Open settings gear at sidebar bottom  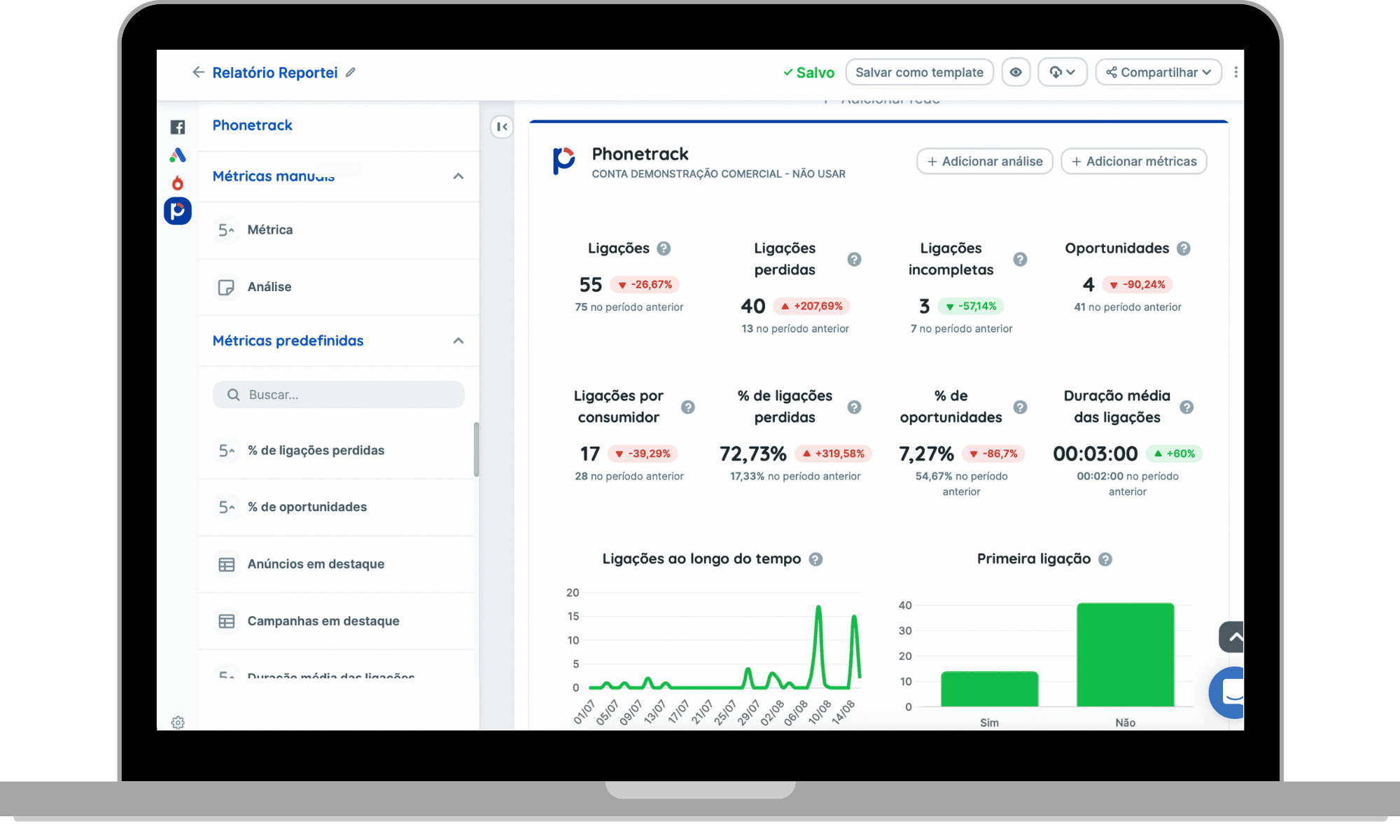click(x=178, y=722)
